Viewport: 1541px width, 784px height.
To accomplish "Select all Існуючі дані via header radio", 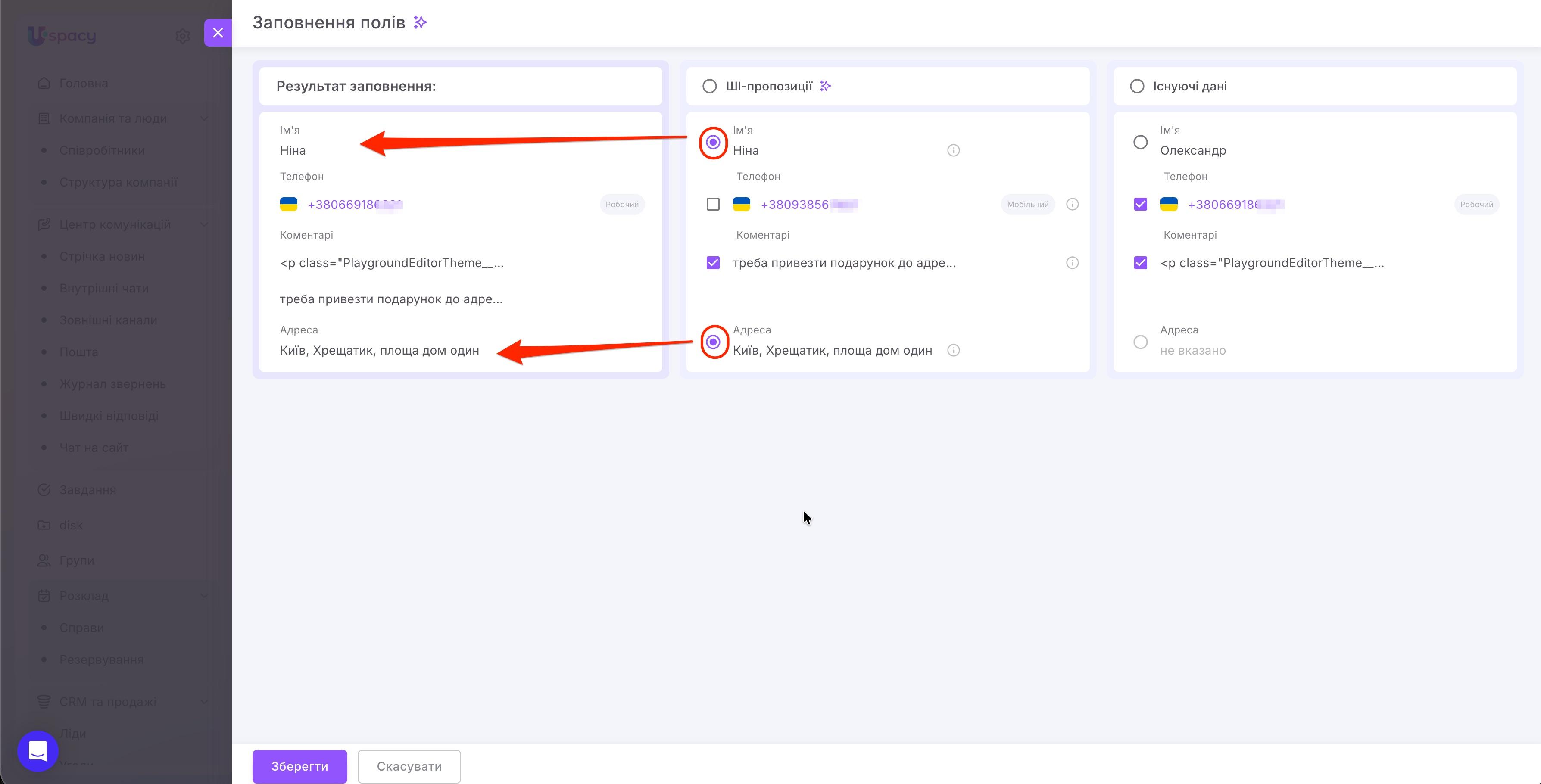I will 1137,86.
